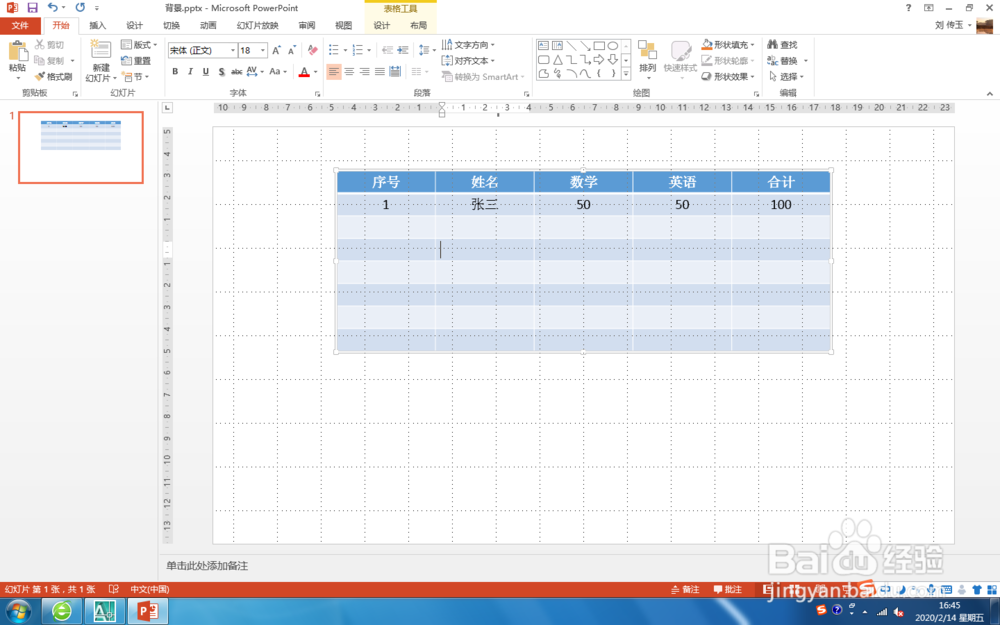
Task: Select the rectangle shape in the shapes gallery
Action: 599,46
